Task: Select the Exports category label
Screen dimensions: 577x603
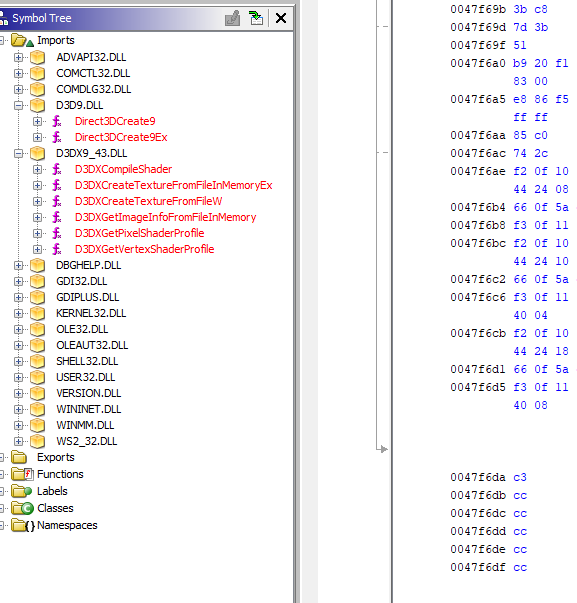Action: [56, 457]
